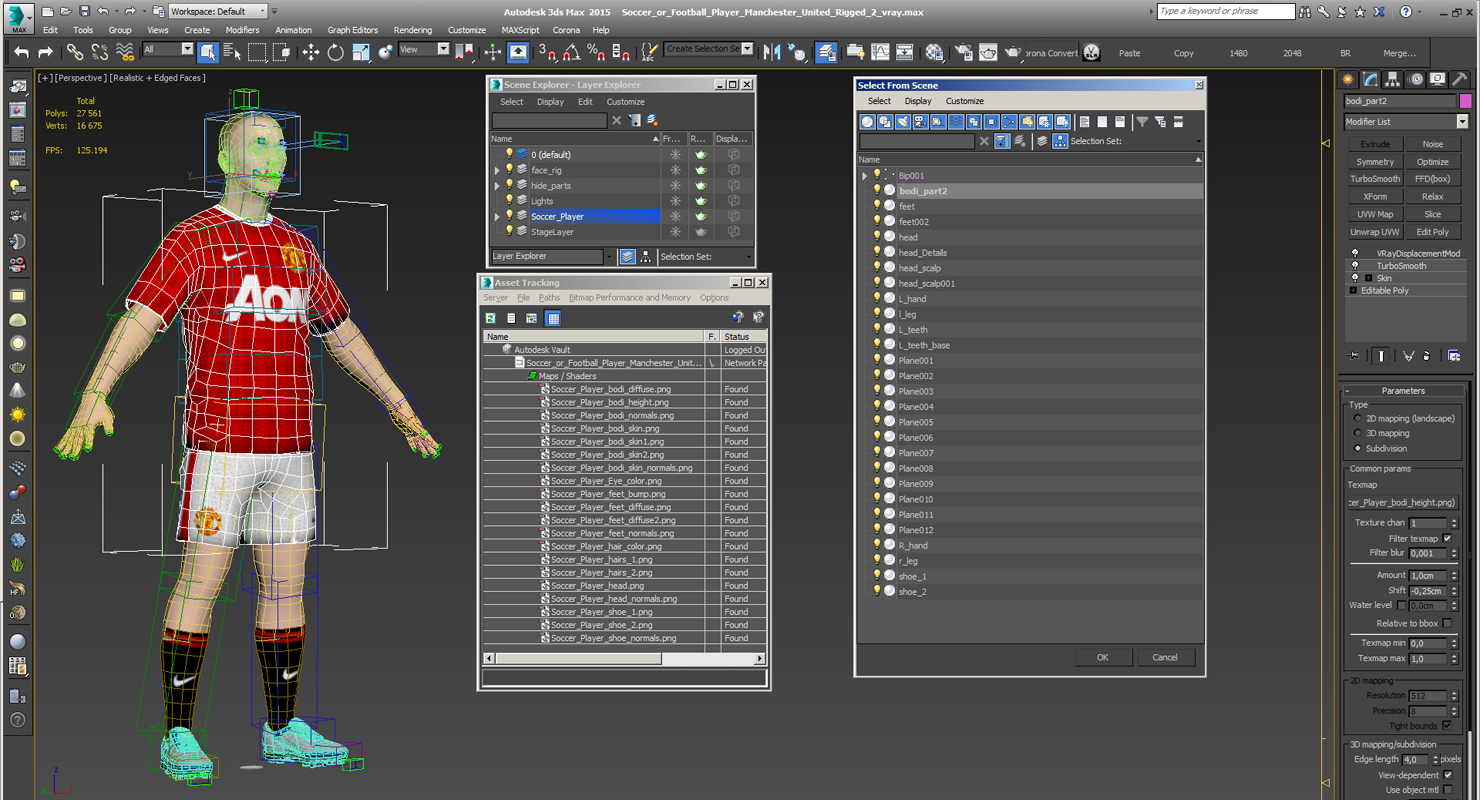This screenshot has width=1480, height=800.
Task: Click OK in Select From Scene
Action: click(x=1102, y=658)
